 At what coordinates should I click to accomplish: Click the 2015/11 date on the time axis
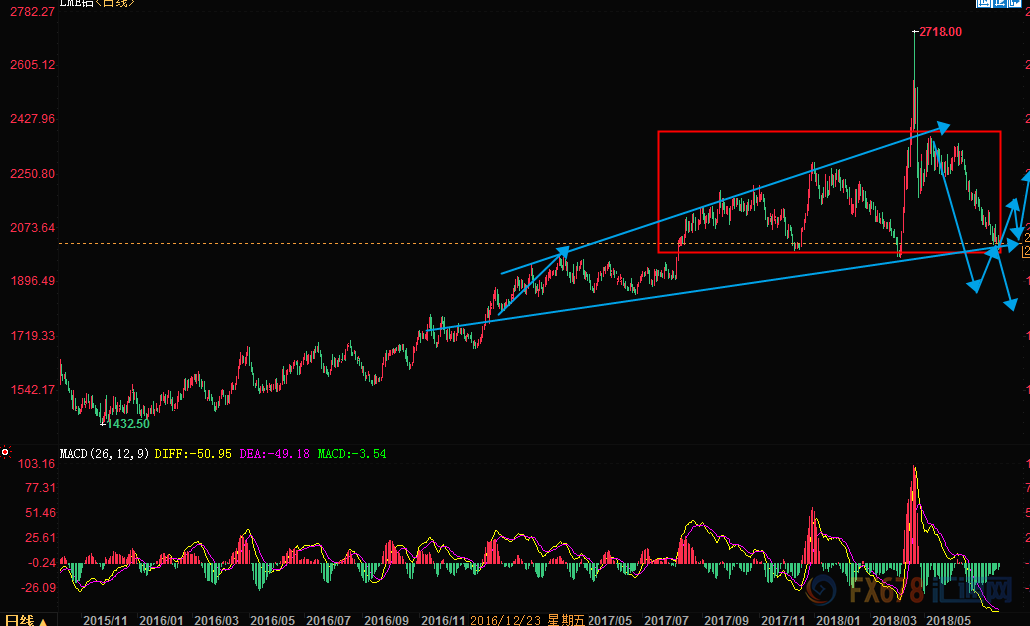pos(106,620)
